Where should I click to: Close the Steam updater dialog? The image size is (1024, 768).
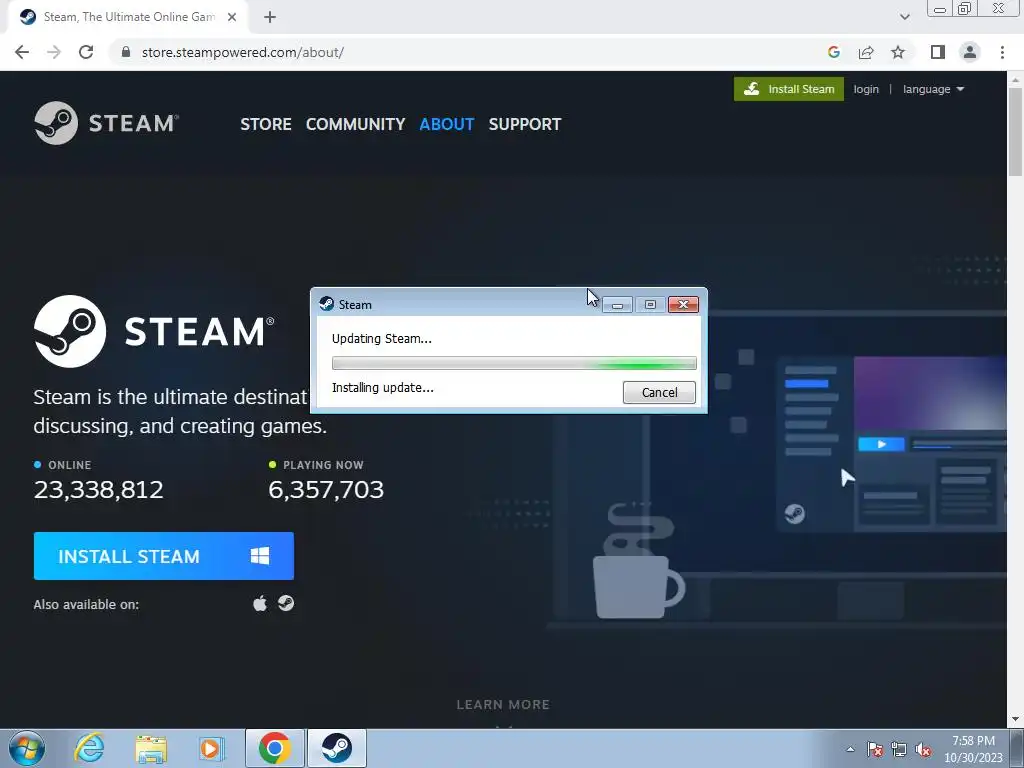click(x=683, y=304)
